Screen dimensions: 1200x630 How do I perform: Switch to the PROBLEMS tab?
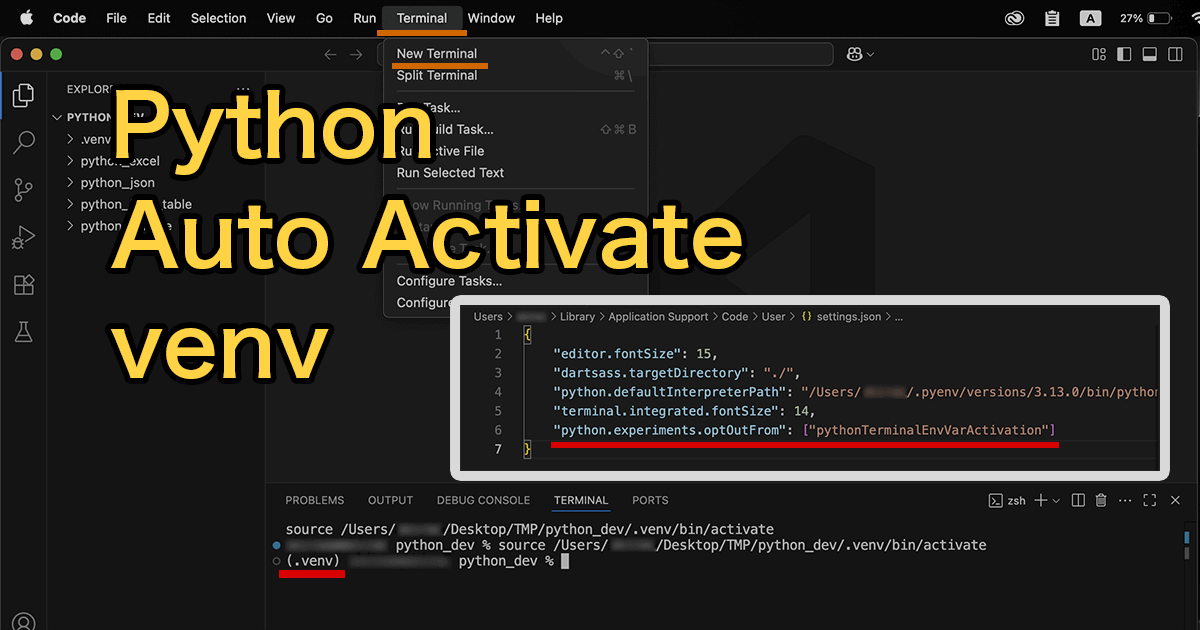(x=314, y=500)
